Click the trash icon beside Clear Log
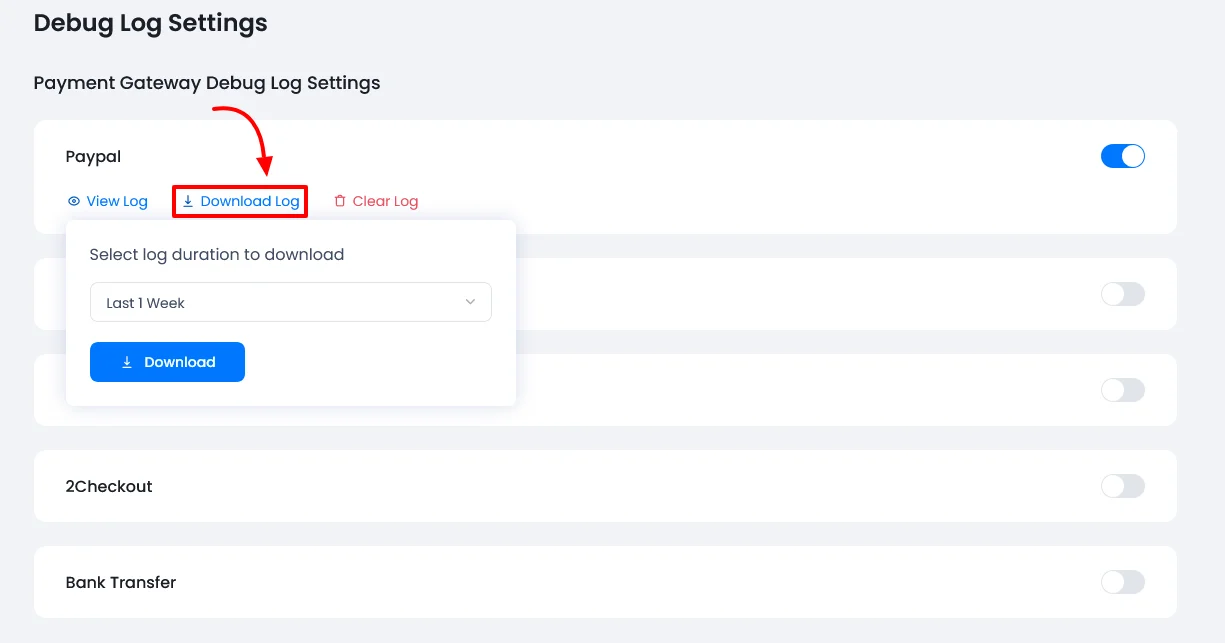 (340, 201)
